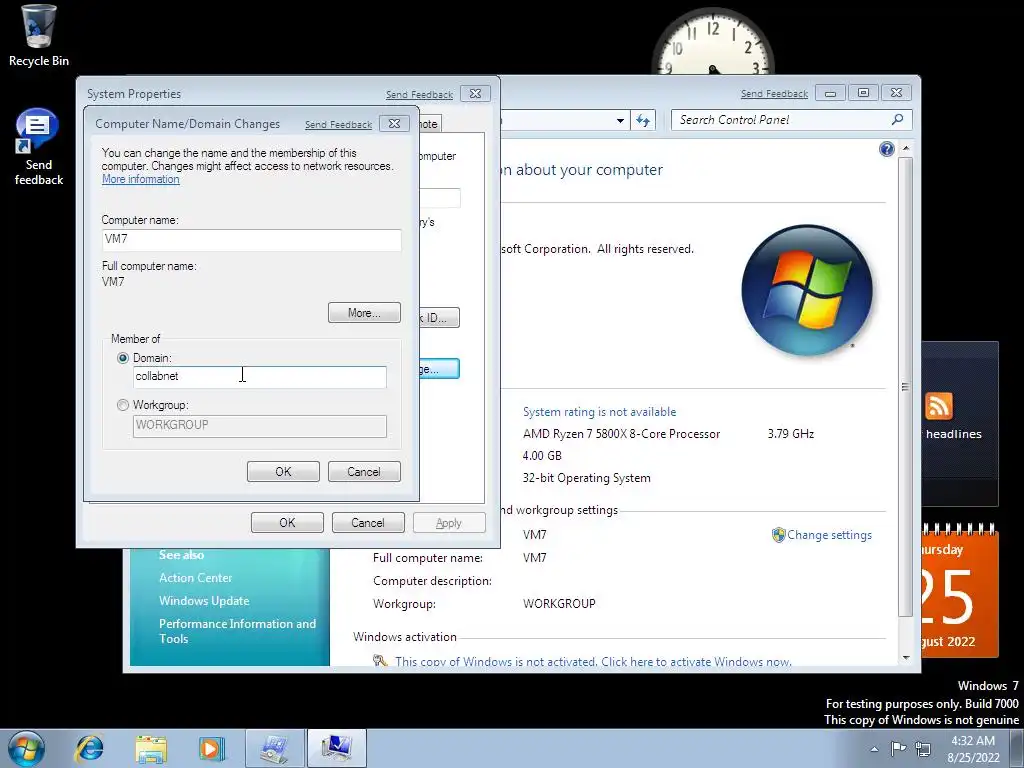This screenshot has height=768, width=1024.
Task: Open the address bar dropdown arrow
Action: coord(620,120)
